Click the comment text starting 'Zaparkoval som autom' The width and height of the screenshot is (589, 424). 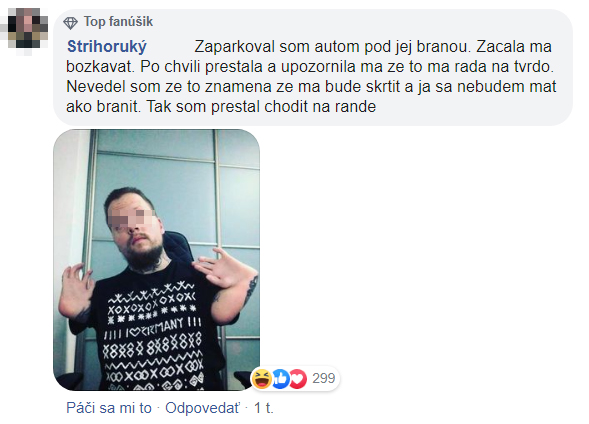(x=311, y=77)
